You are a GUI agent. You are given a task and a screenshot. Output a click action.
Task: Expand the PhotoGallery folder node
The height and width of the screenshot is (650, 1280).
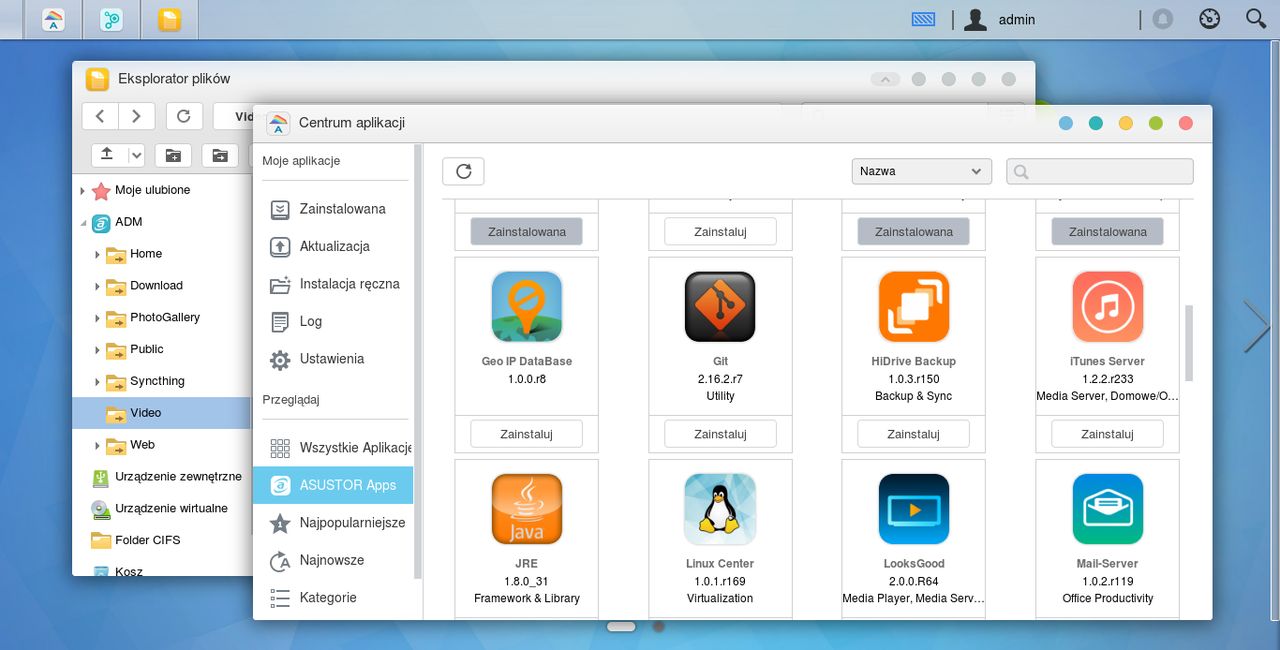tap(97, 318)
